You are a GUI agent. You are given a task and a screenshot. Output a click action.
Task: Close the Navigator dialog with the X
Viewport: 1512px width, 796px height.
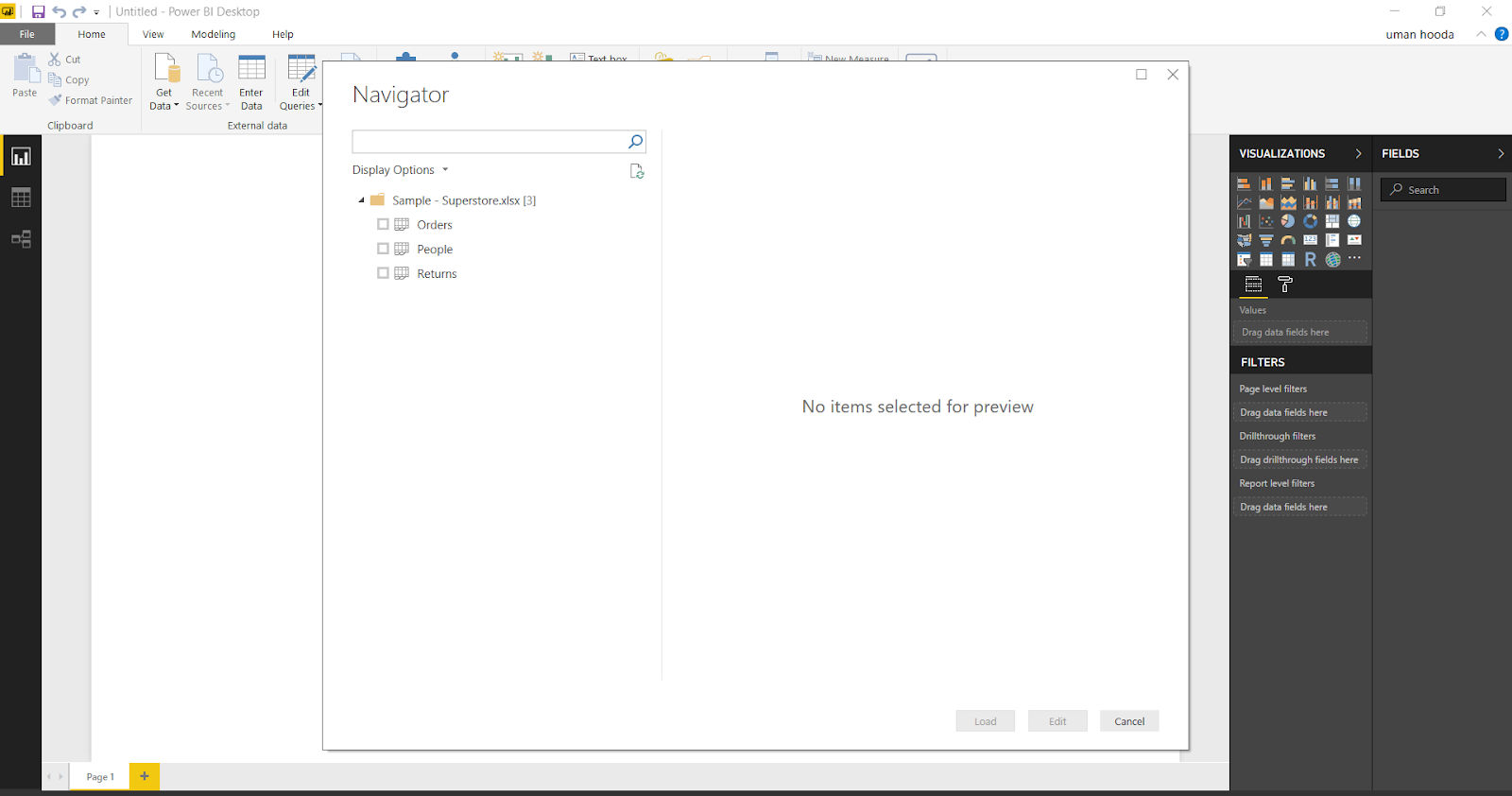[1173, 75]
